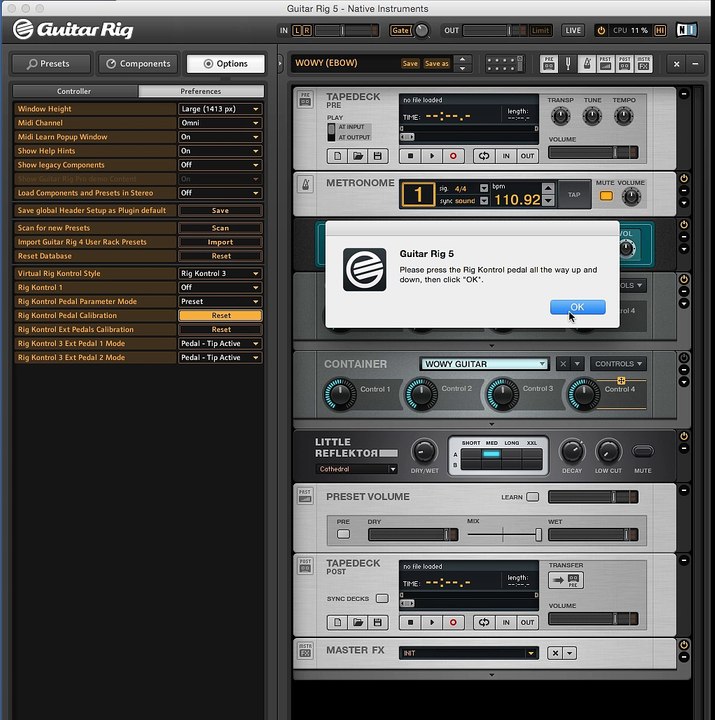Switch to the Components tab
Screen dimensions: 715x720
point(138,63)
